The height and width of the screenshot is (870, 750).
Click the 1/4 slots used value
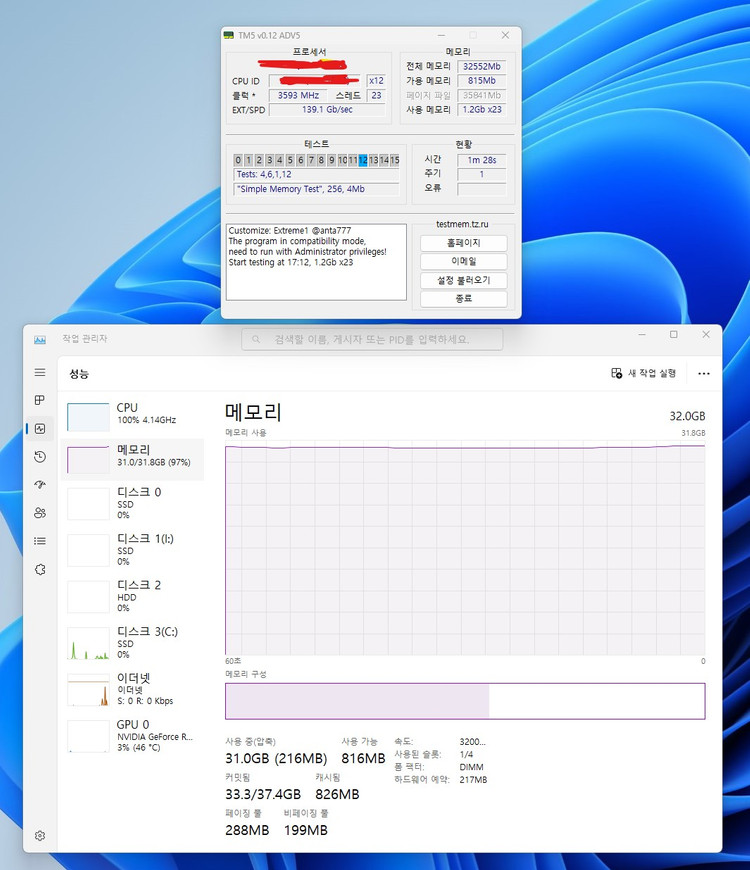coord(466,755)
